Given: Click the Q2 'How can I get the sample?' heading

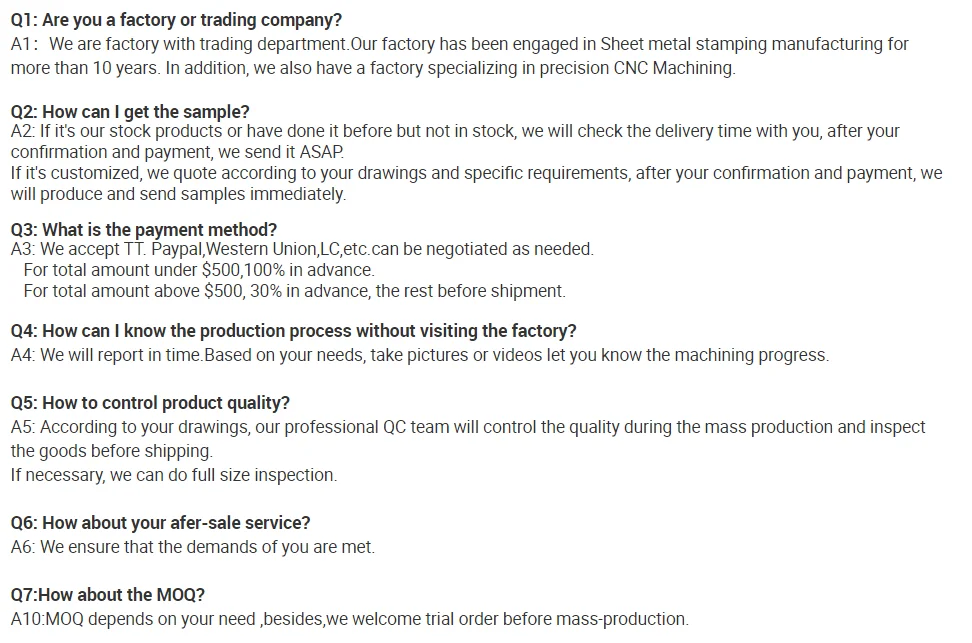Looking at the screenshot, I should pyautogui.click(x=130, y=112).
